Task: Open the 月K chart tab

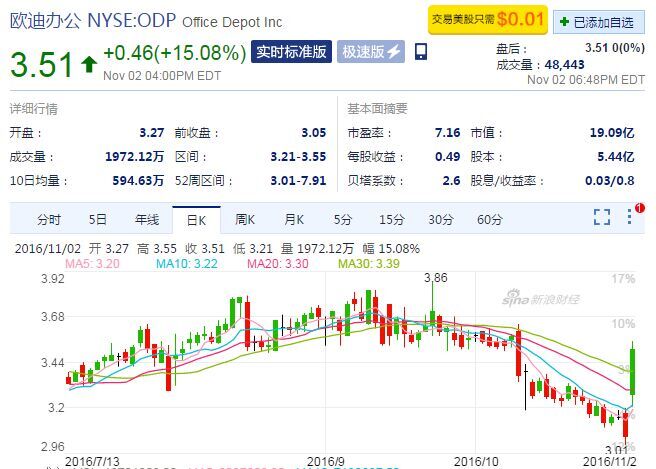Action: tap(294, 219)
